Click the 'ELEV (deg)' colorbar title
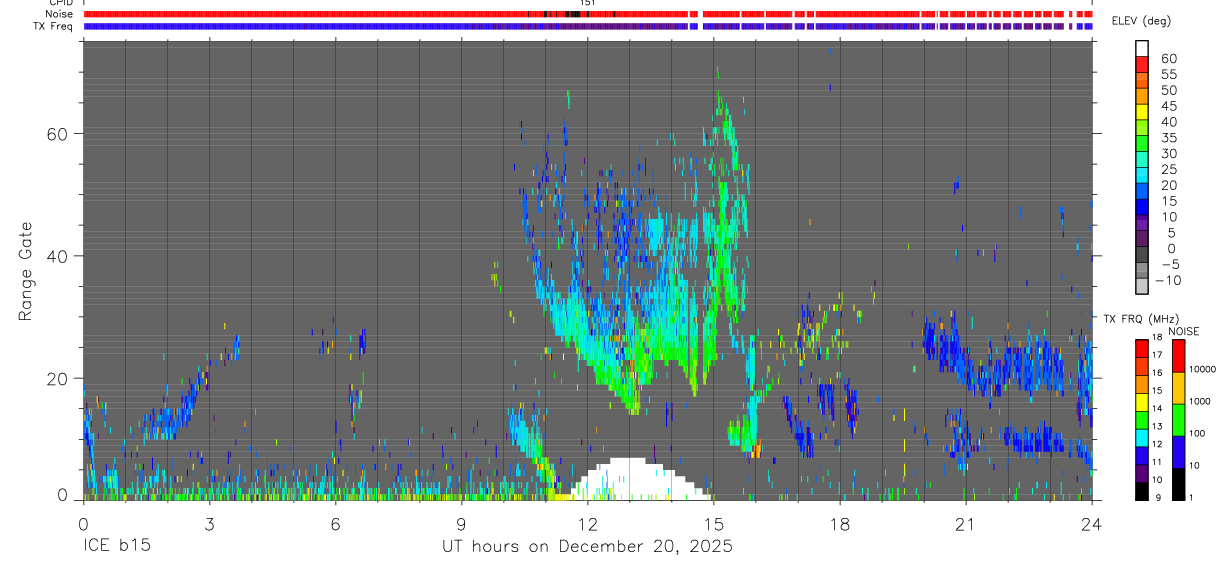The width and height of the screenshot is (1228, 567). click(x=1141, y=21)
